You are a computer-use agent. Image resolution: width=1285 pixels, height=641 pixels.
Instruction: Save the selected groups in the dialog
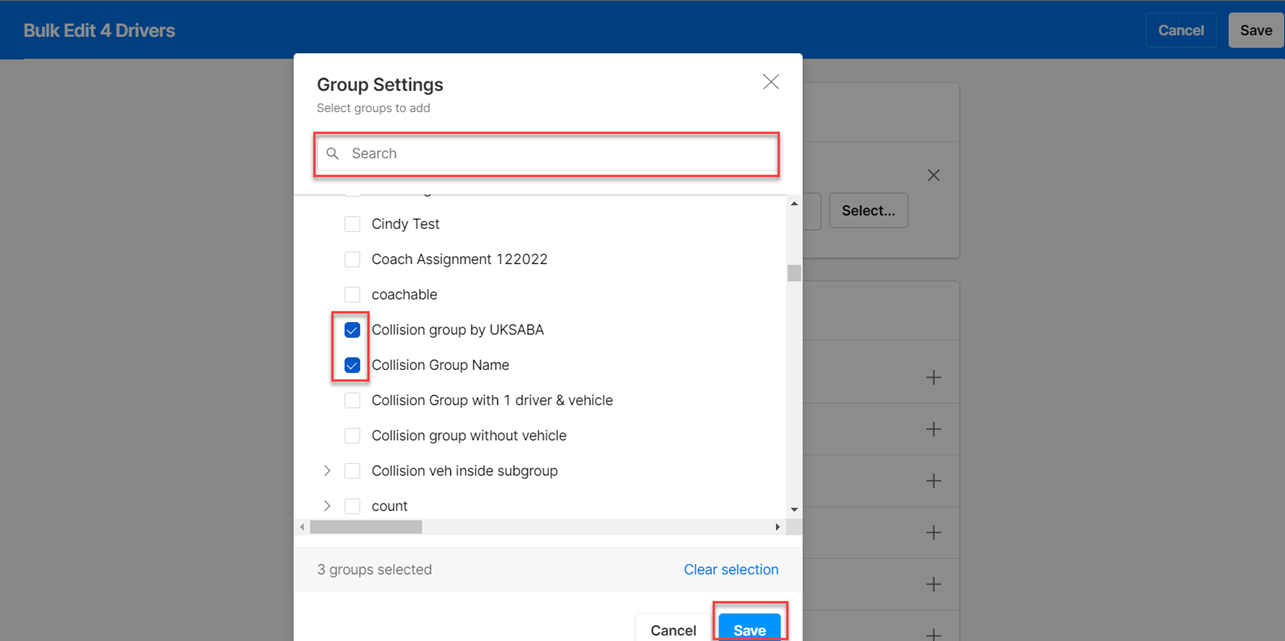(749, 630)
